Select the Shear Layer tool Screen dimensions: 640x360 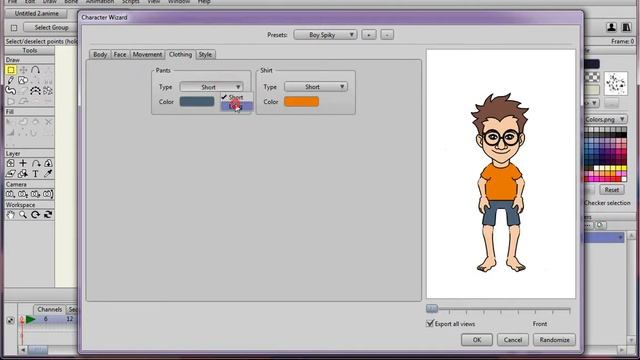click(11, 173)
